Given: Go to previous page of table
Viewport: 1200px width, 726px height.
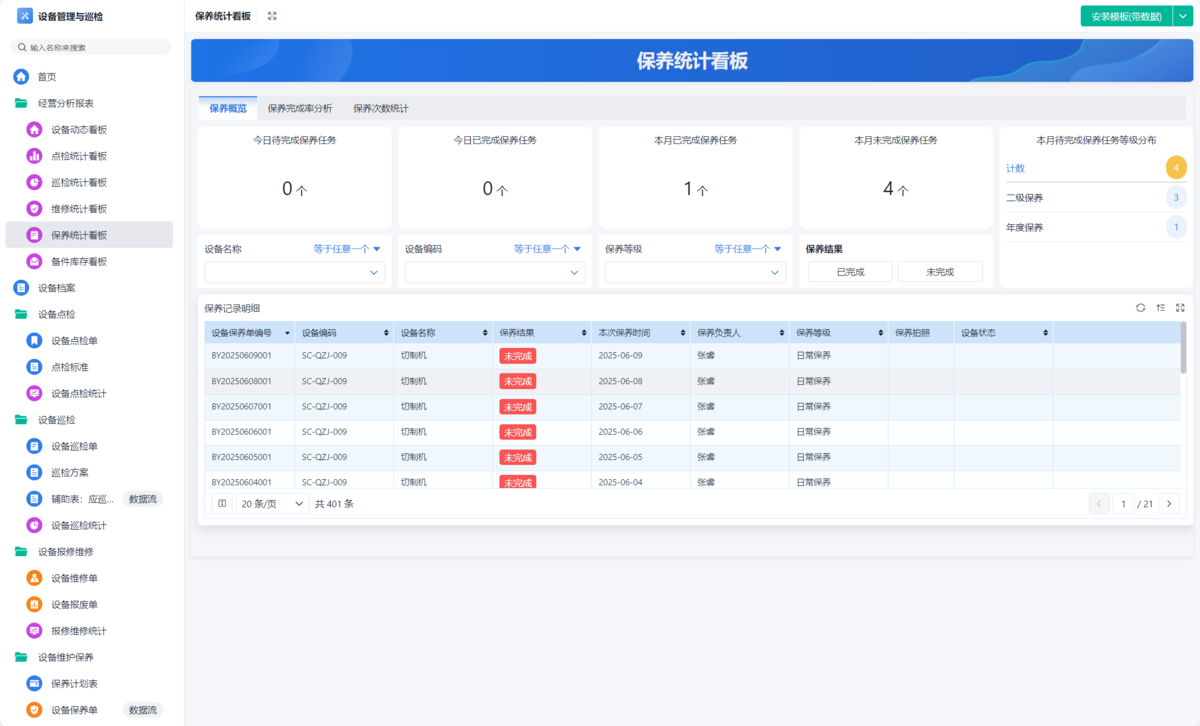Looking at the screenshot, I should click(x=1099, y=504).
